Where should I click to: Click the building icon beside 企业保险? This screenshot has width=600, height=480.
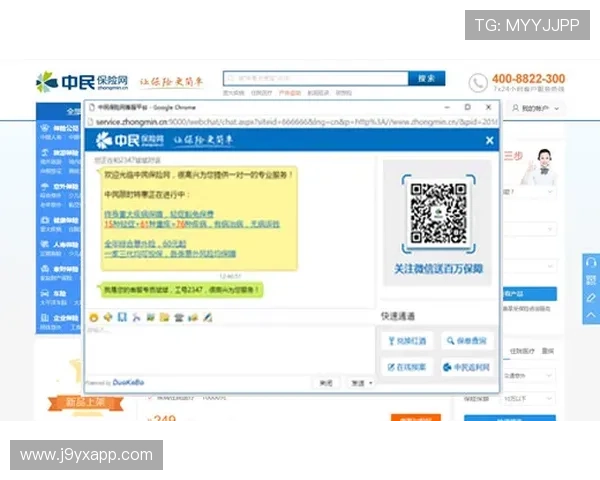click(45, 318)
